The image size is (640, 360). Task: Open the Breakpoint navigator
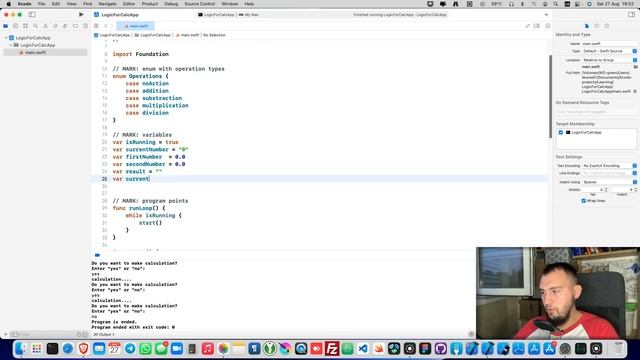click(75, 26)
